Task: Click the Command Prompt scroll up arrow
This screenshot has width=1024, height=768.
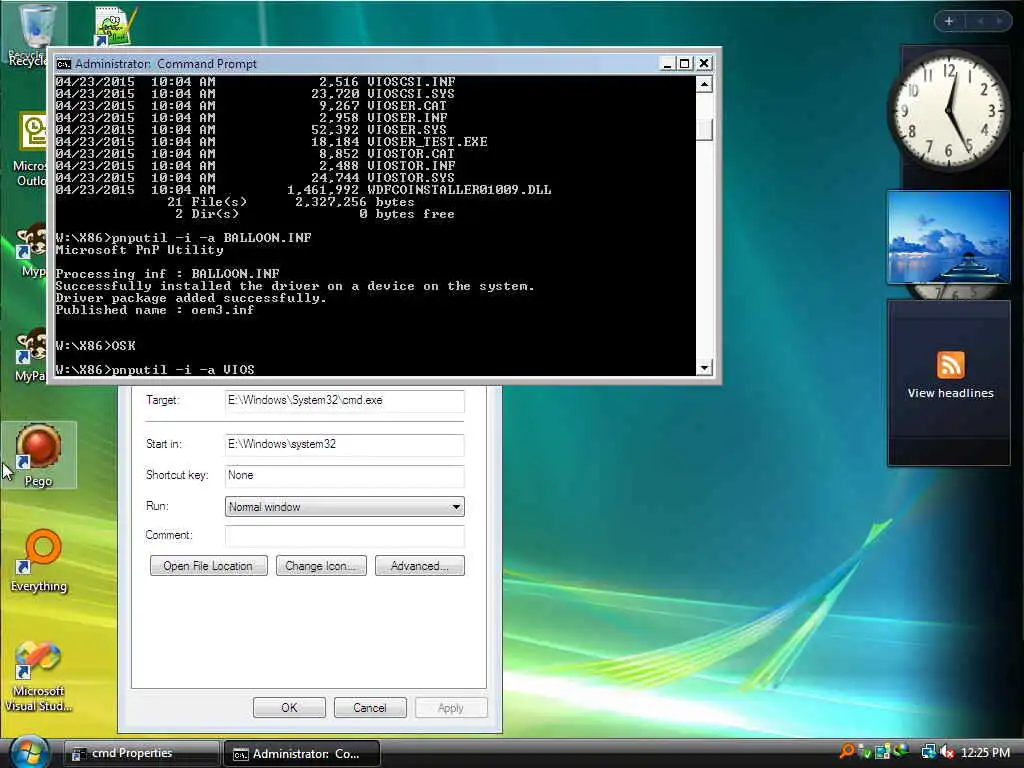Action: pyautogui.click(x=704, y=84)
